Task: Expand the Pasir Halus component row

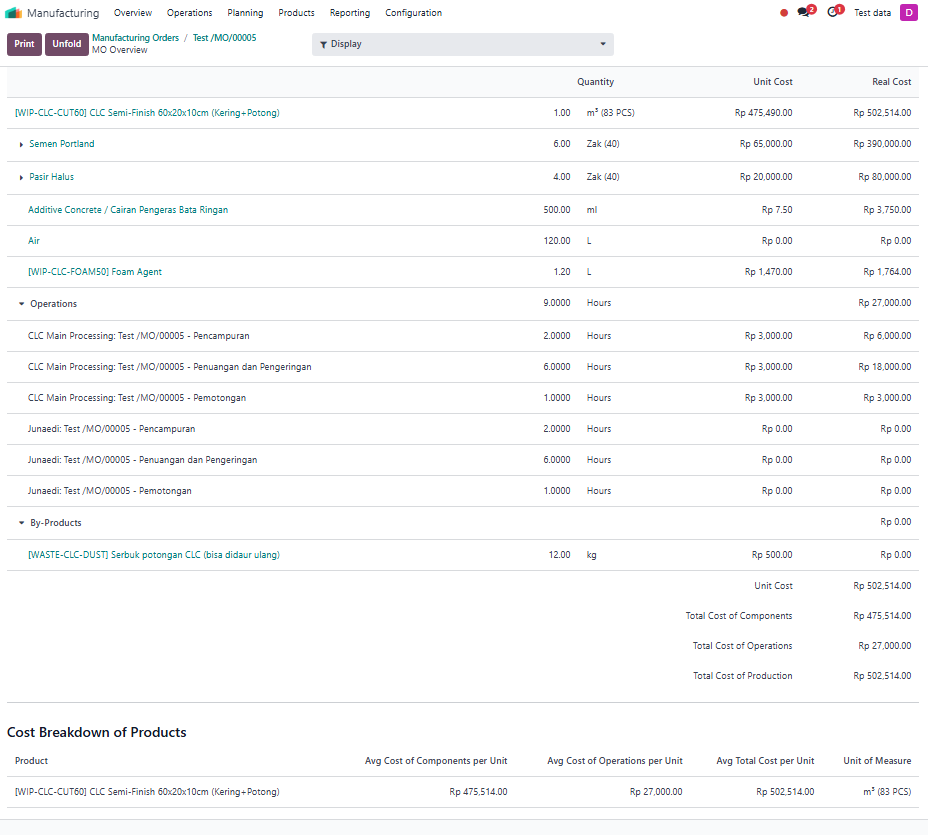Action: point(21,178)
